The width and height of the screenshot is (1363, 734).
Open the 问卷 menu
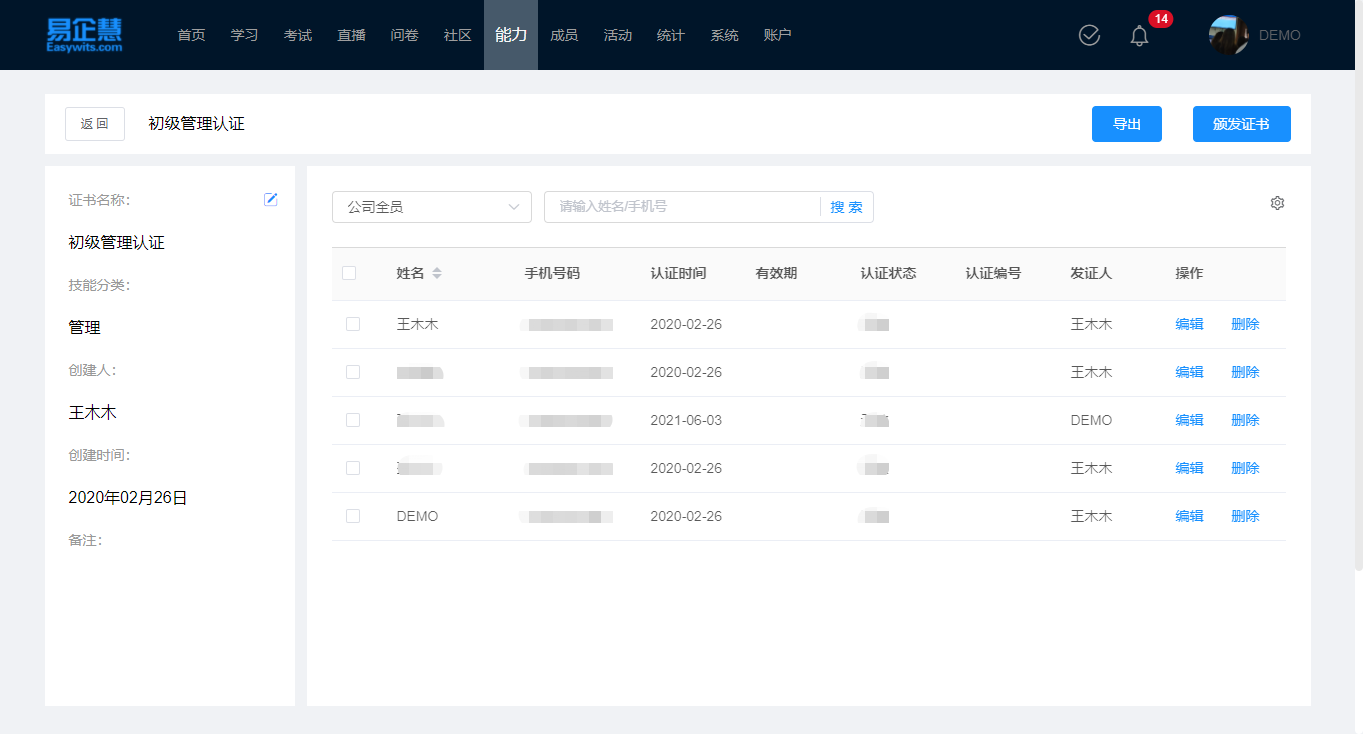point(404,35)
